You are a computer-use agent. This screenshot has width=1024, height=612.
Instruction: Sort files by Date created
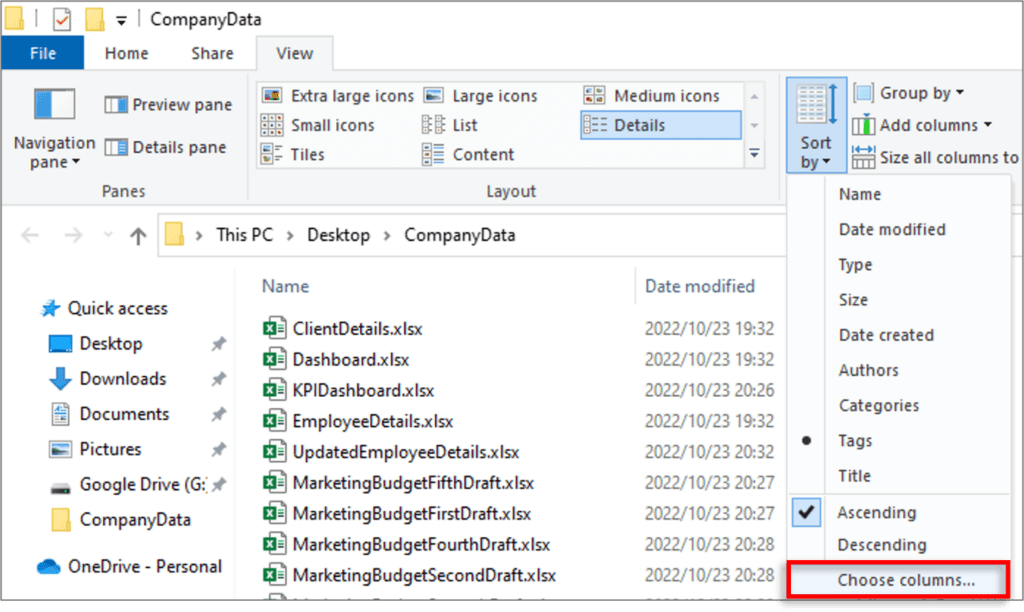click(886, 335)
